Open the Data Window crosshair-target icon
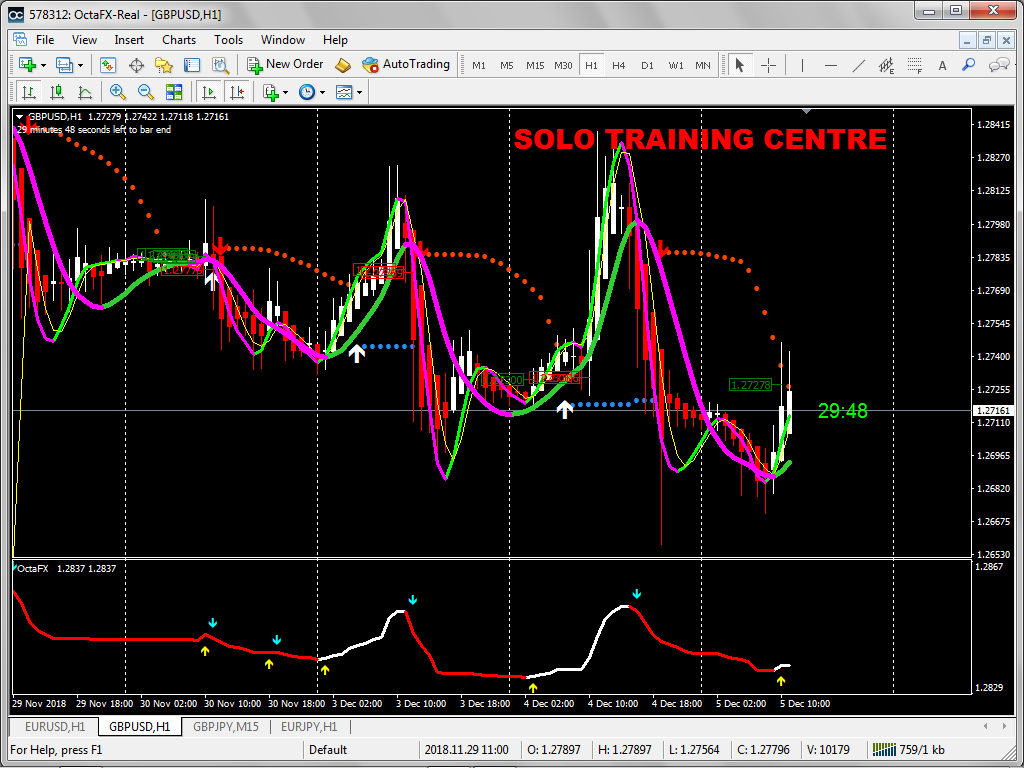This screenshot has height=768, width=1024. [136, 65]
